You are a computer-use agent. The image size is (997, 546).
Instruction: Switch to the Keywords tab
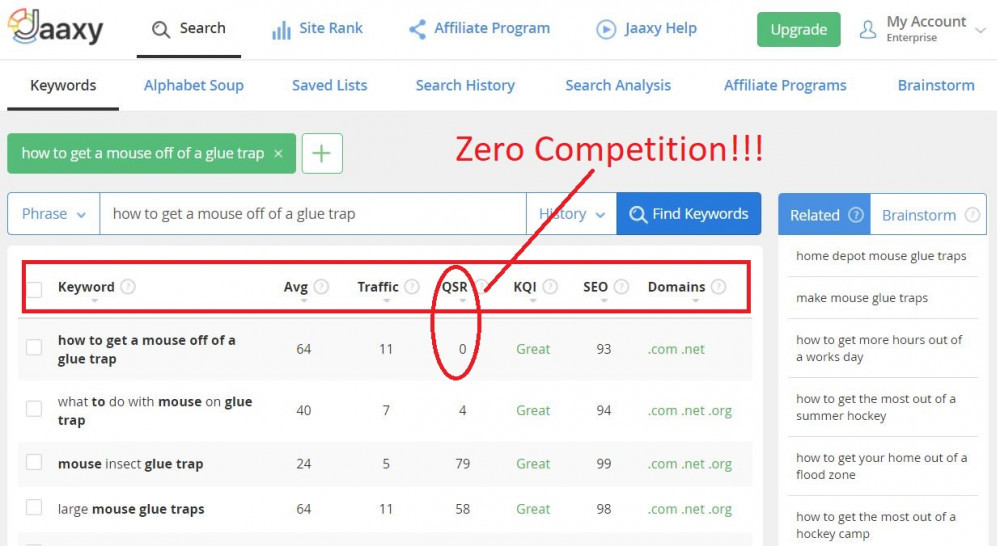tap(63, 85)
